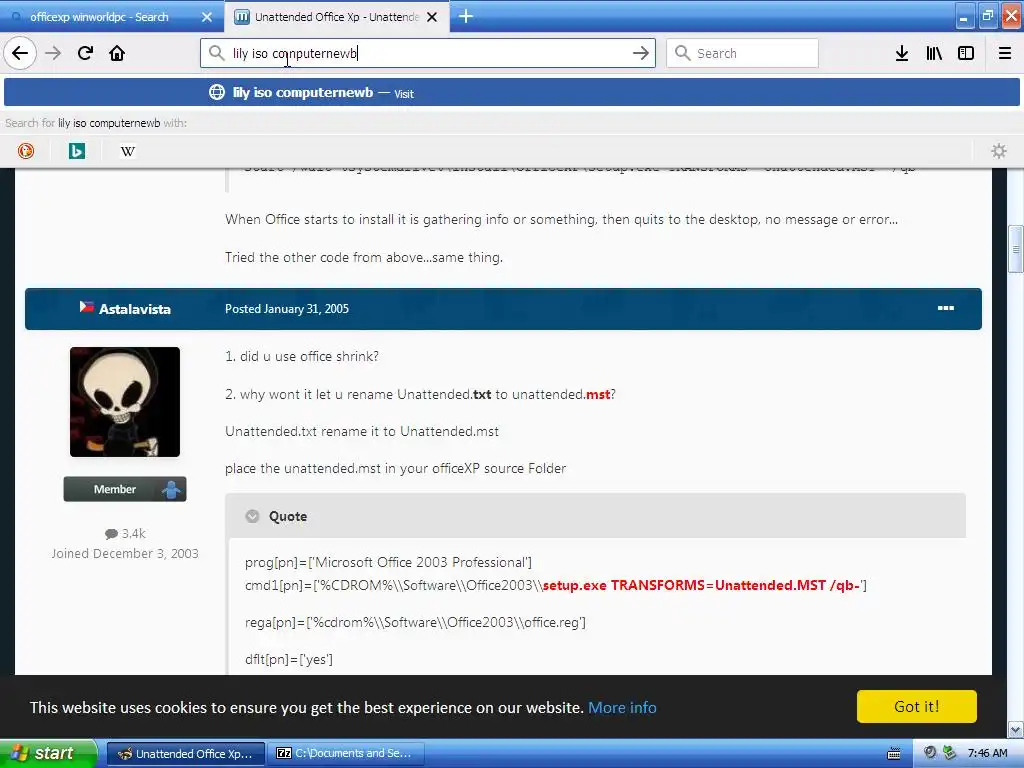Search with Wikipedia engine icon
Viewport: 1024px width, 768px height.
click(x=128, y=152)
